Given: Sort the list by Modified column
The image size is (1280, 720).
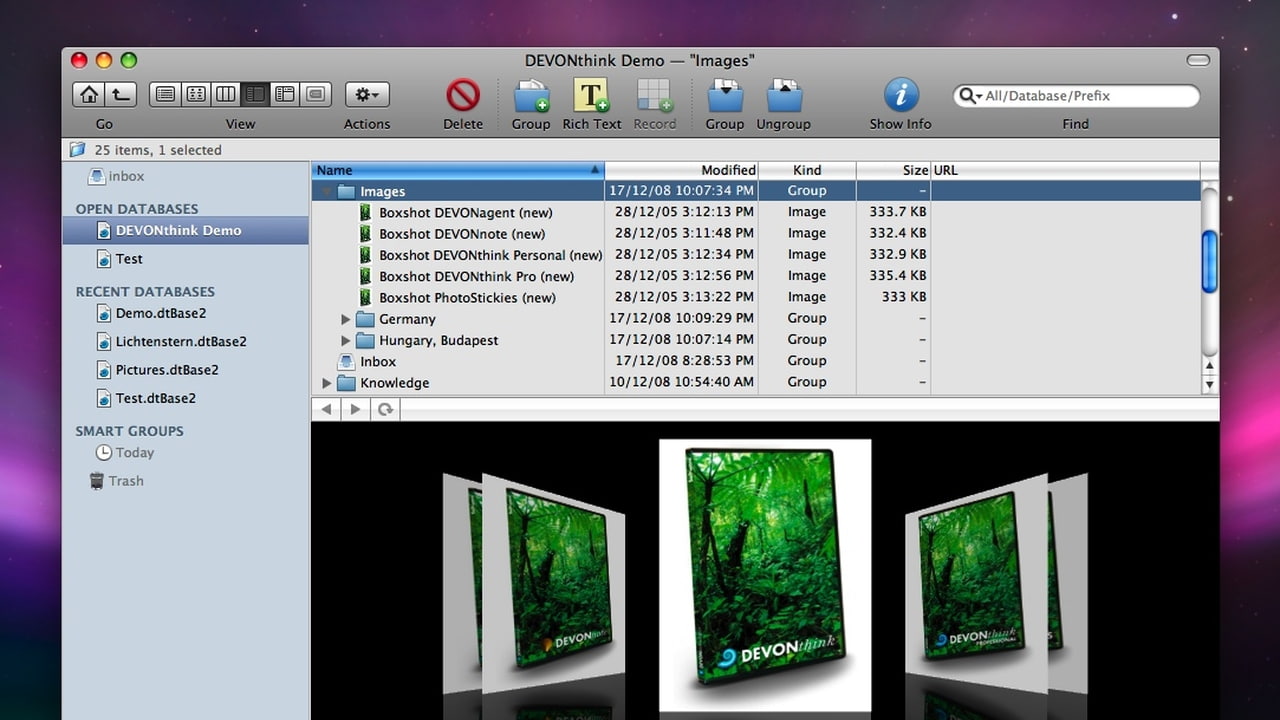Looking at the screenshot, I should (681, 170).
